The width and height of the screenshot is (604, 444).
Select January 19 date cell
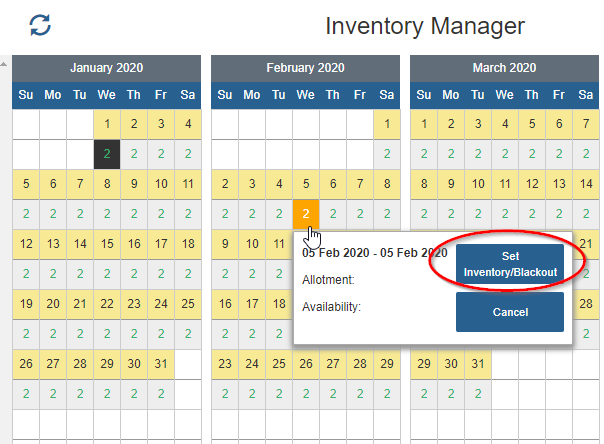26,304
